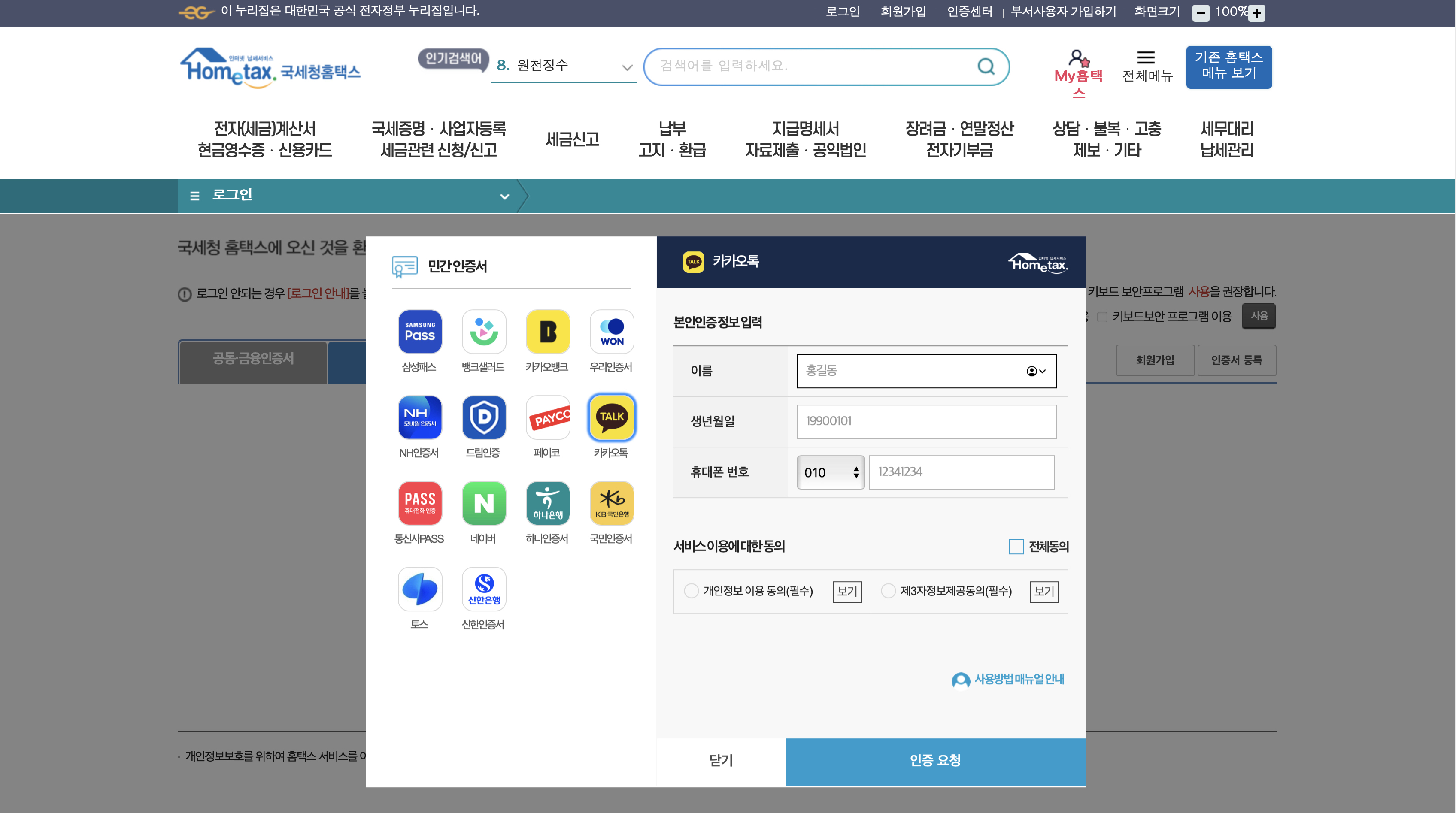Image resolution: width=1456 pixels, height=813 pixels.
Task: Focus the 생년월일 input field
Action: point(926,421)
